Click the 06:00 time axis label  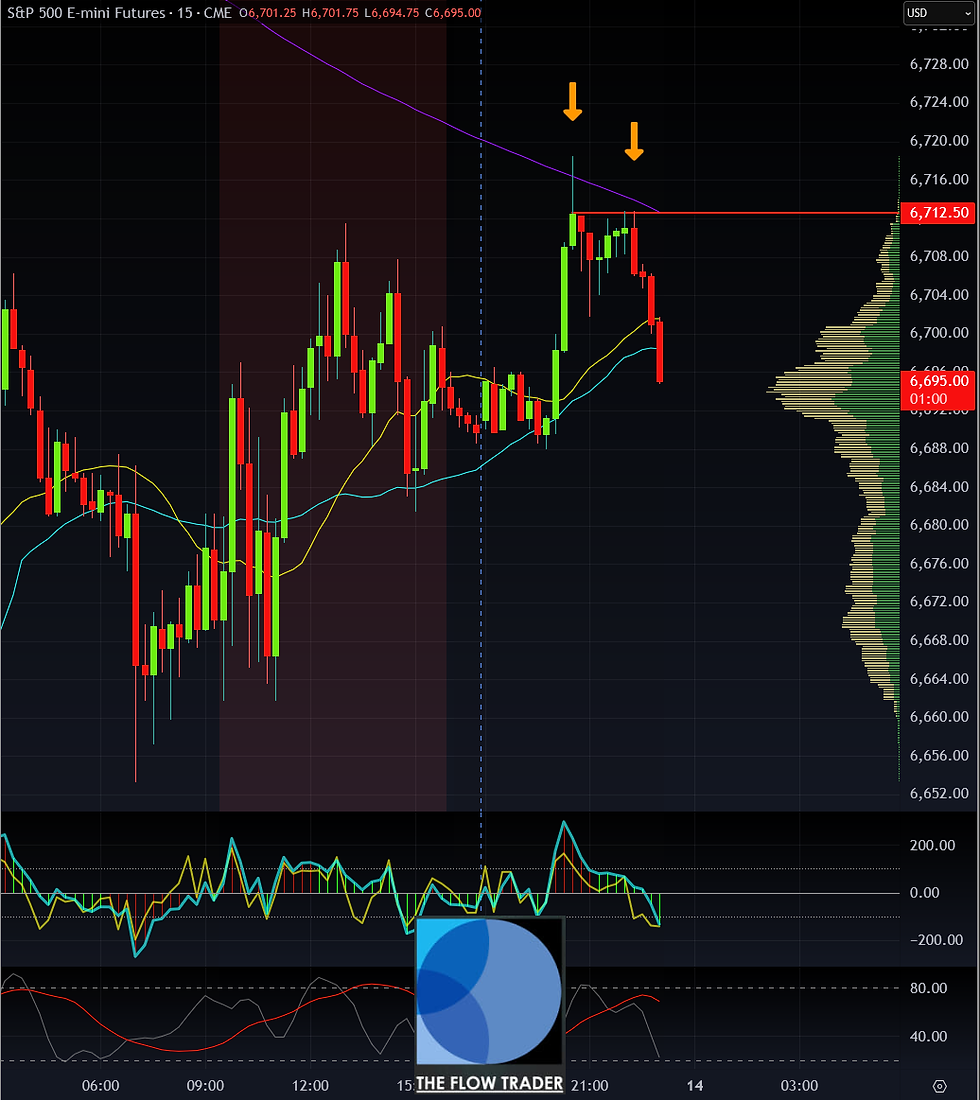pos(100,1085)
